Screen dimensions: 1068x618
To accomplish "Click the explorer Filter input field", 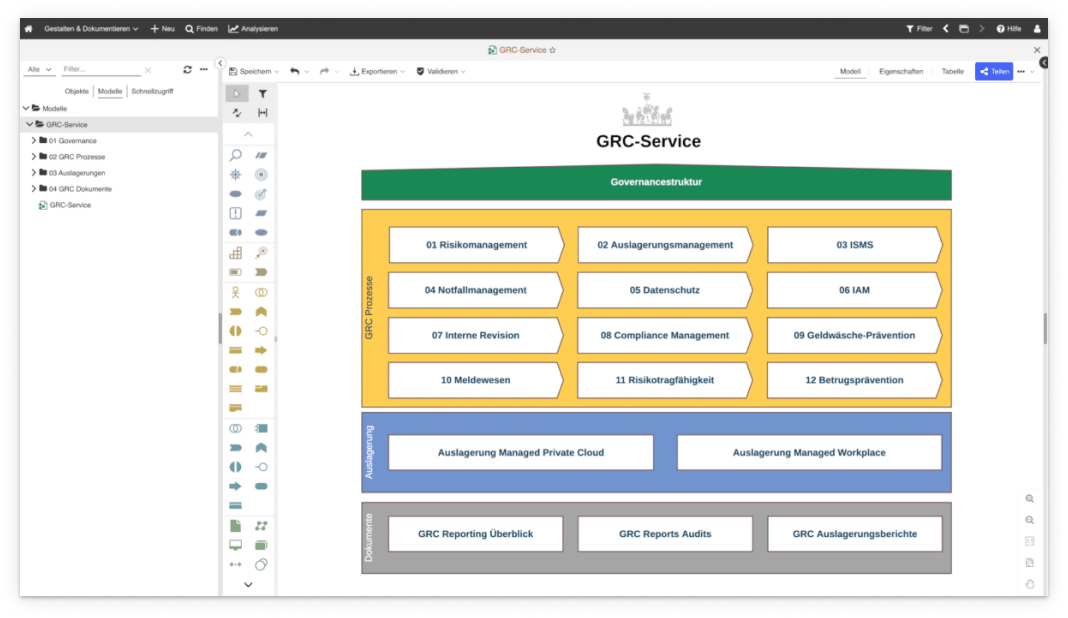I will point(101,69).
